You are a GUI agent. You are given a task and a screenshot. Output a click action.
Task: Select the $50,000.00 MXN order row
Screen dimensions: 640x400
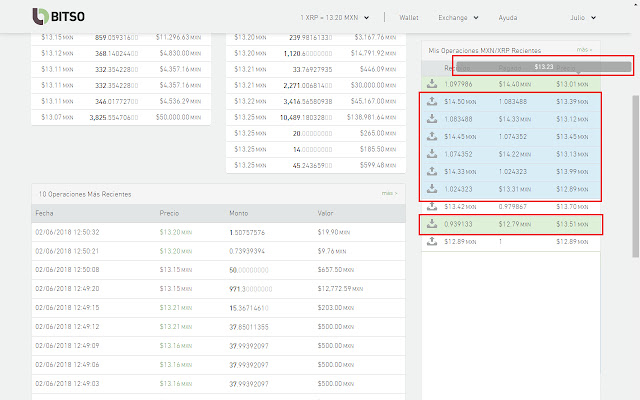tap(120, 117)
